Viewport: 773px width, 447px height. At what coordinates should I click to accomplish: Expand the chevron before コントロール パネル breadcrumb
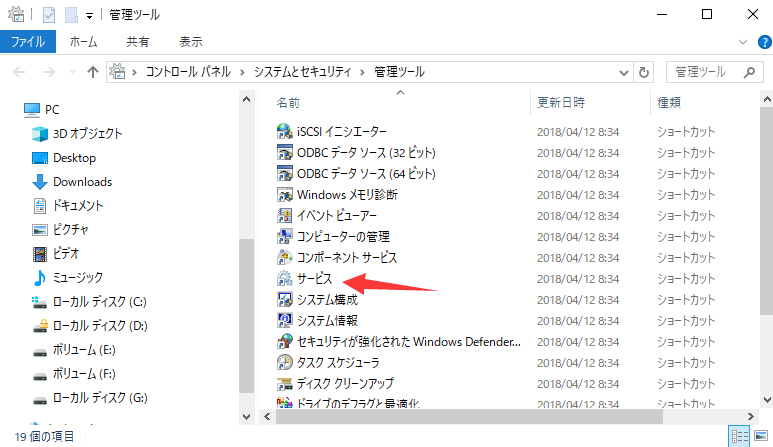tap(134, 72)
